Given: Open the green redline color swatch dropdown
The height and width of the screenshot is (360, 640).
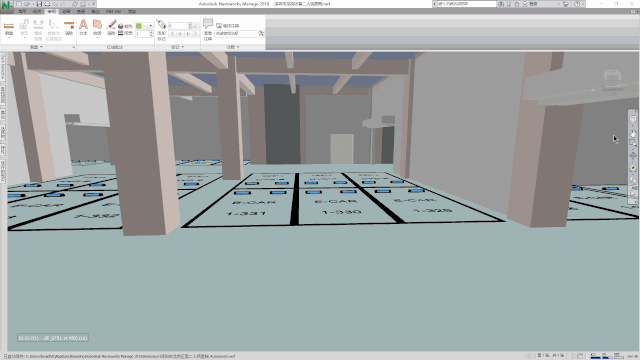Looking at the screenshot, I should pyautogui.click(x=144, y=26).
